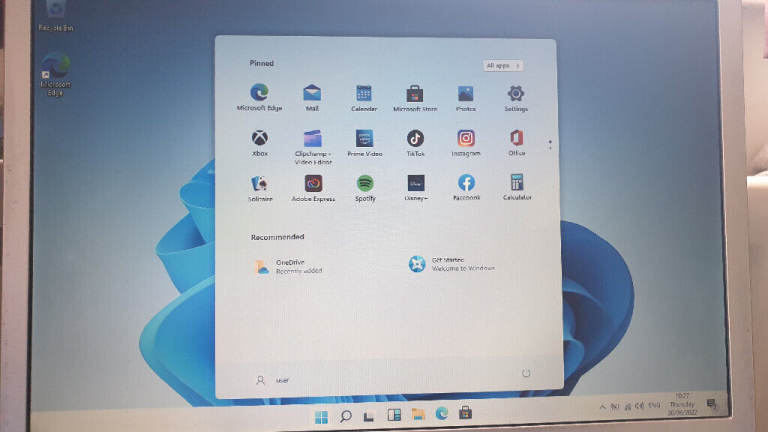Open Instagram in pinned apps
Screen dimensions: 768x432
(466, 138)
